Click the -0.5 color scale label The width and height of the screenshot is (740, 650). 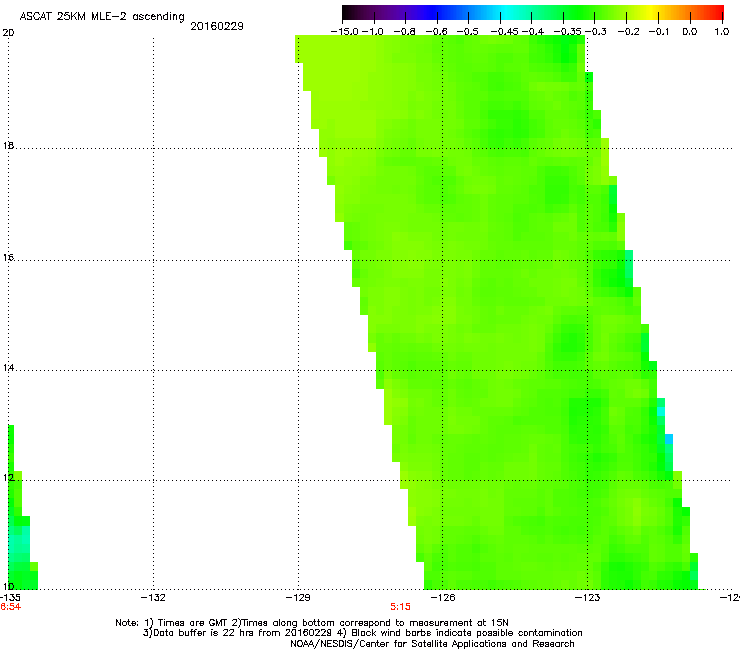468,32
